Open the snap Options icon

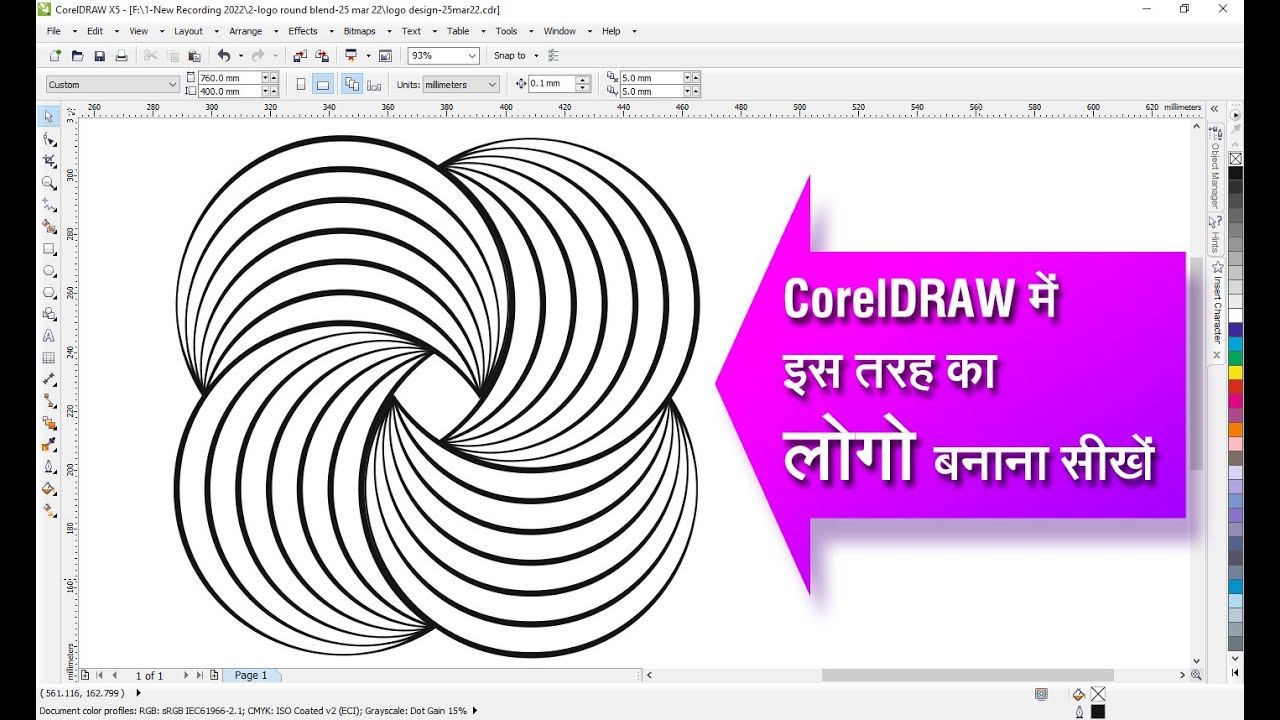[554, 56]
